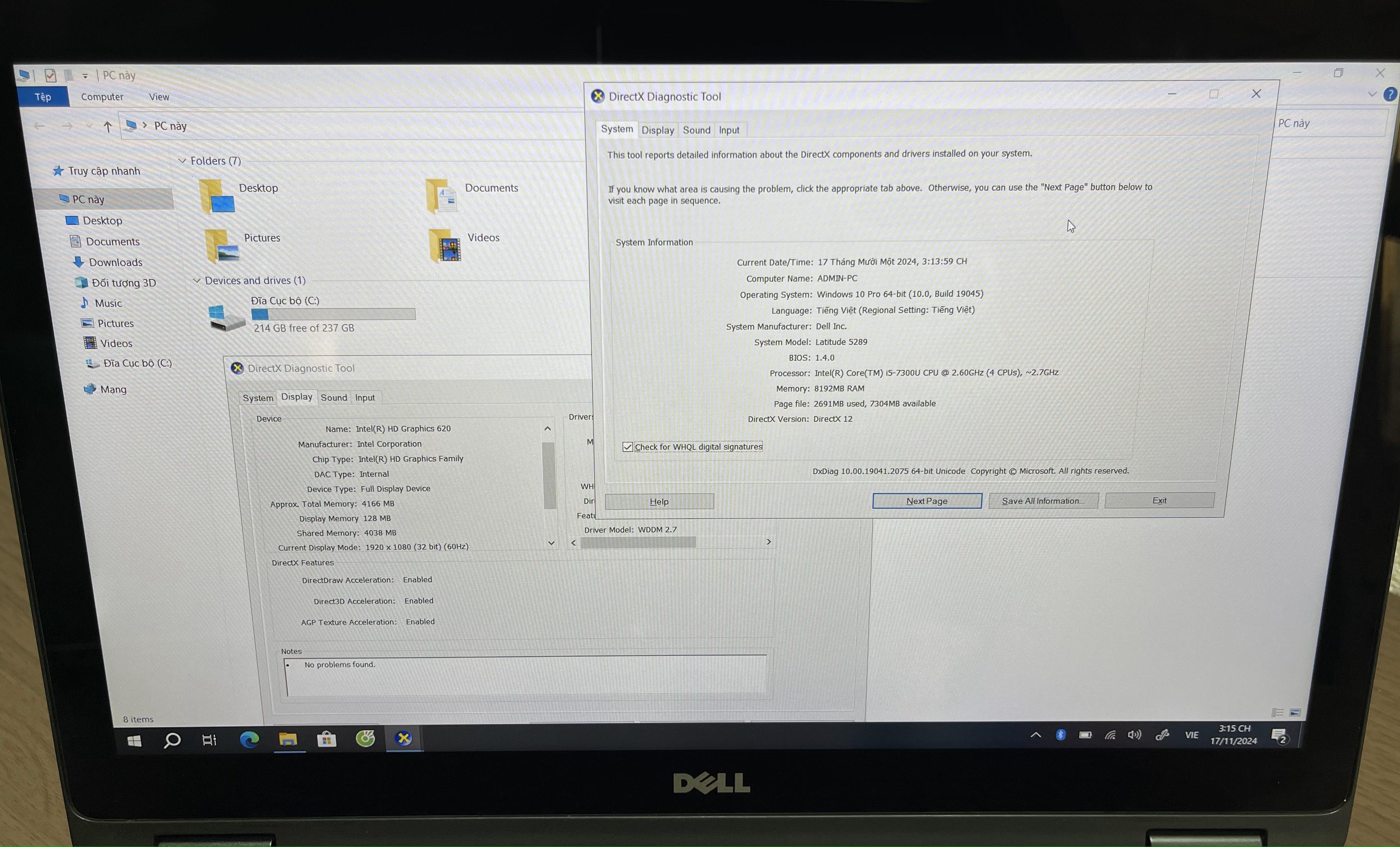Viewport: 1400px width, 847px height.
Task: Open taskbar Search magnifier
Action: tap(172, 740)
